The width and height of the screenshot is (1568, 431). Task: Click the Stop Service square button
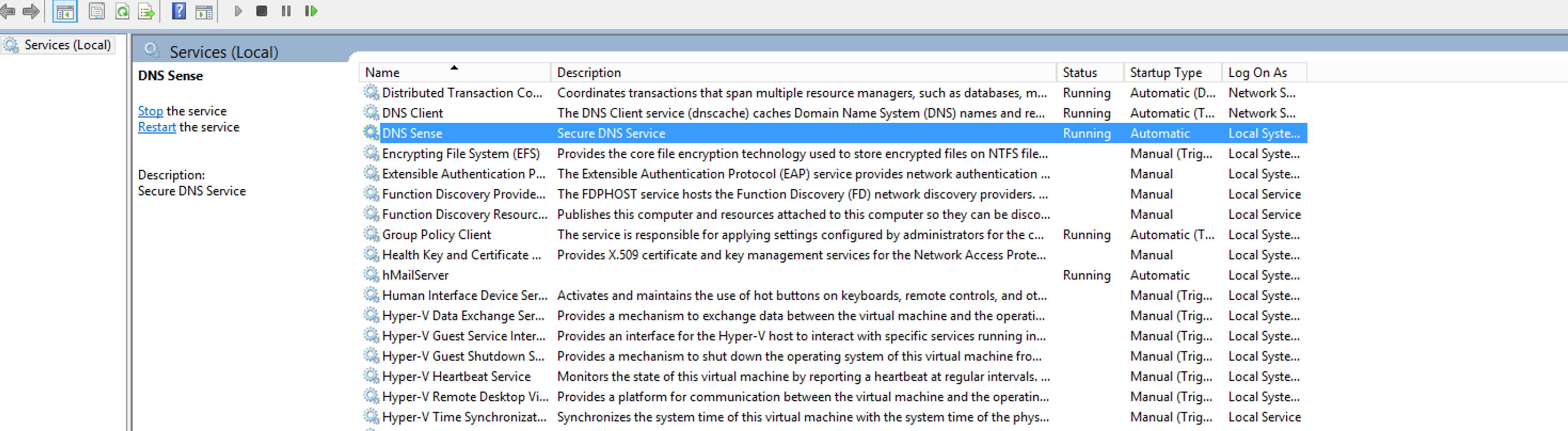pos(262,11)
